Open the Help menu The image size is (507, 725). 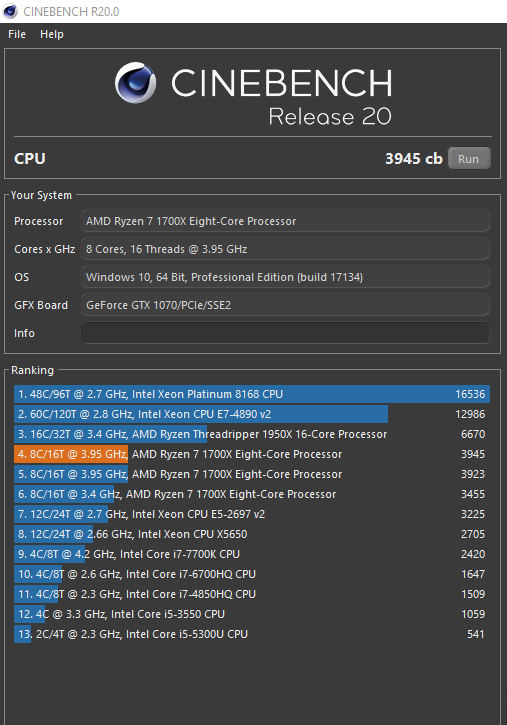[x=52, y=34]
